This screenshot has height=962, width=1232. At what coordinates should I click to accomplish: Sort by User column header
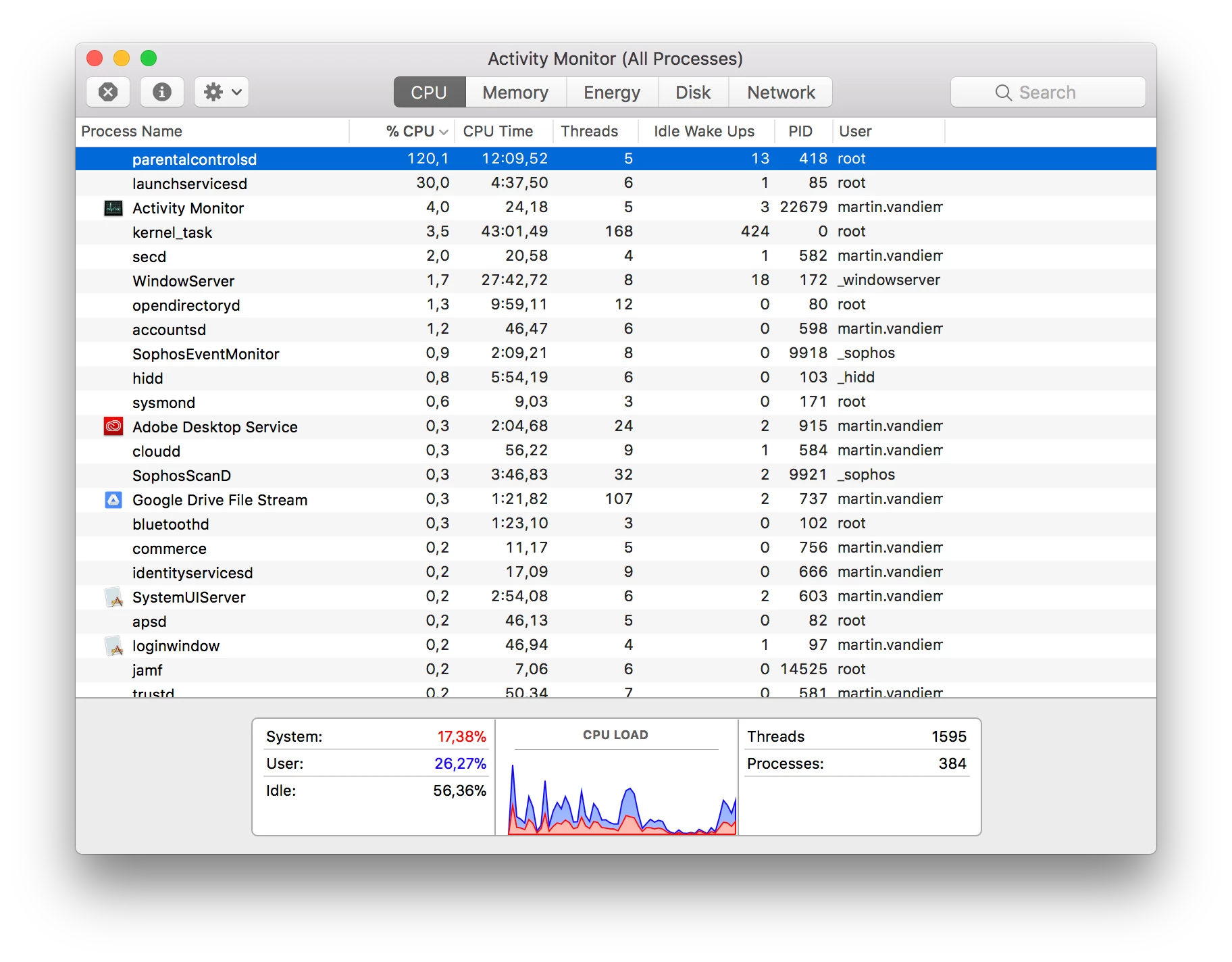(x=888, y=131)
